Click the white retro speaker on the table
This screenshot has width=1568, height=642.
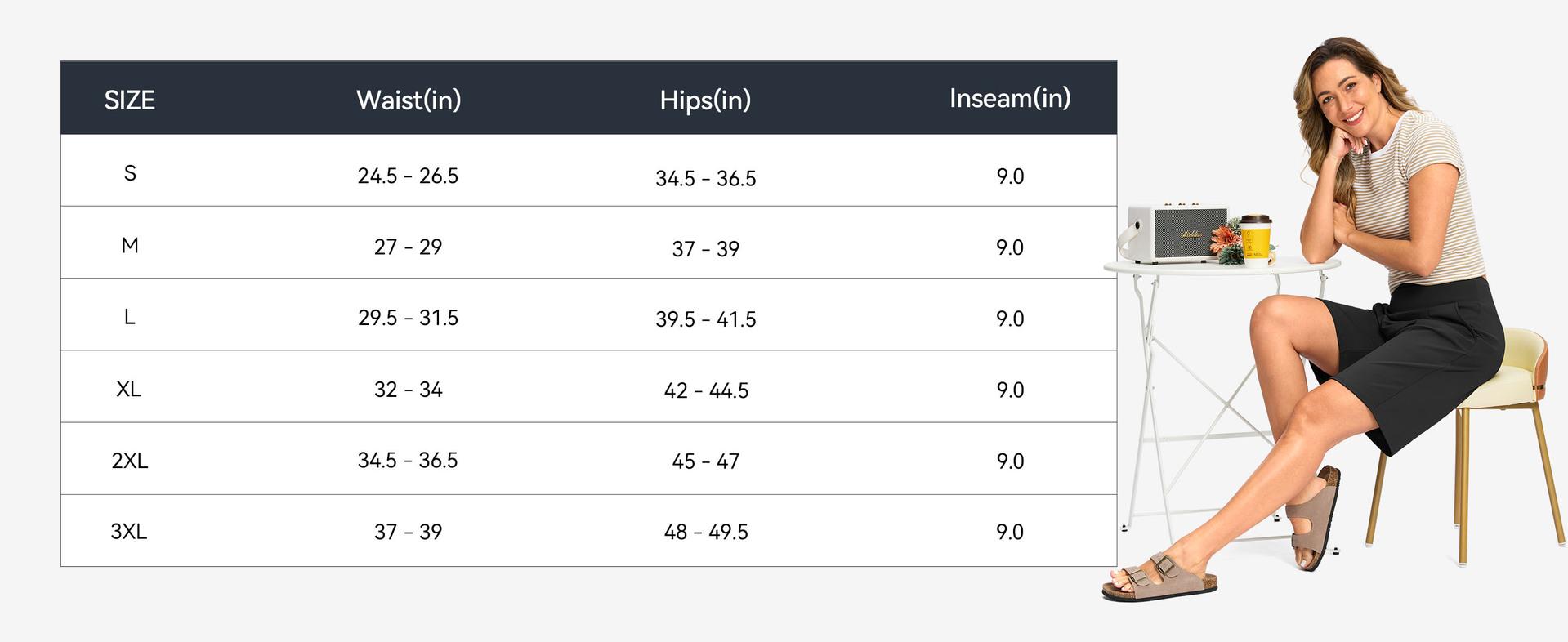(x=1177, y=234)
